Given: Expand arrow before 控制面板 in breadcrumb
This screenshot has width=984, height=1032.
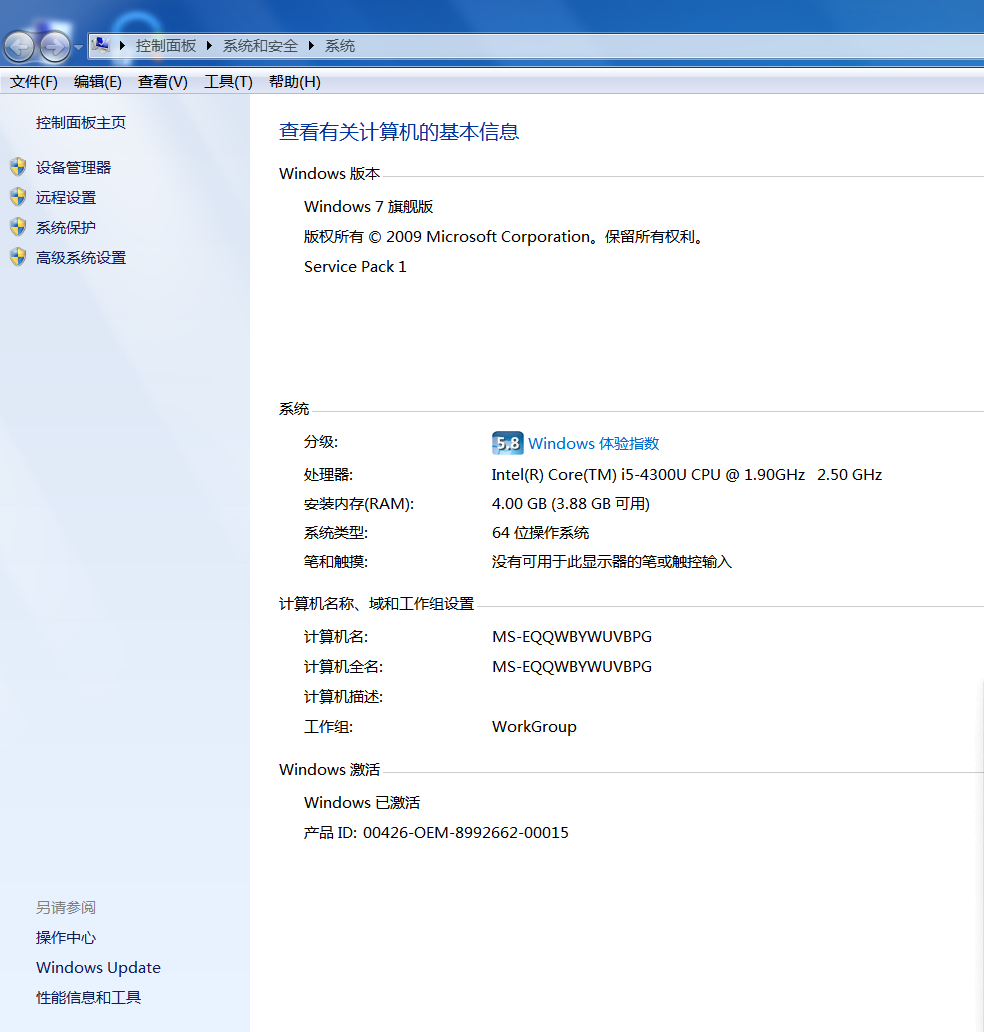Looking at the screenshot, I should [x=122, y=46].
